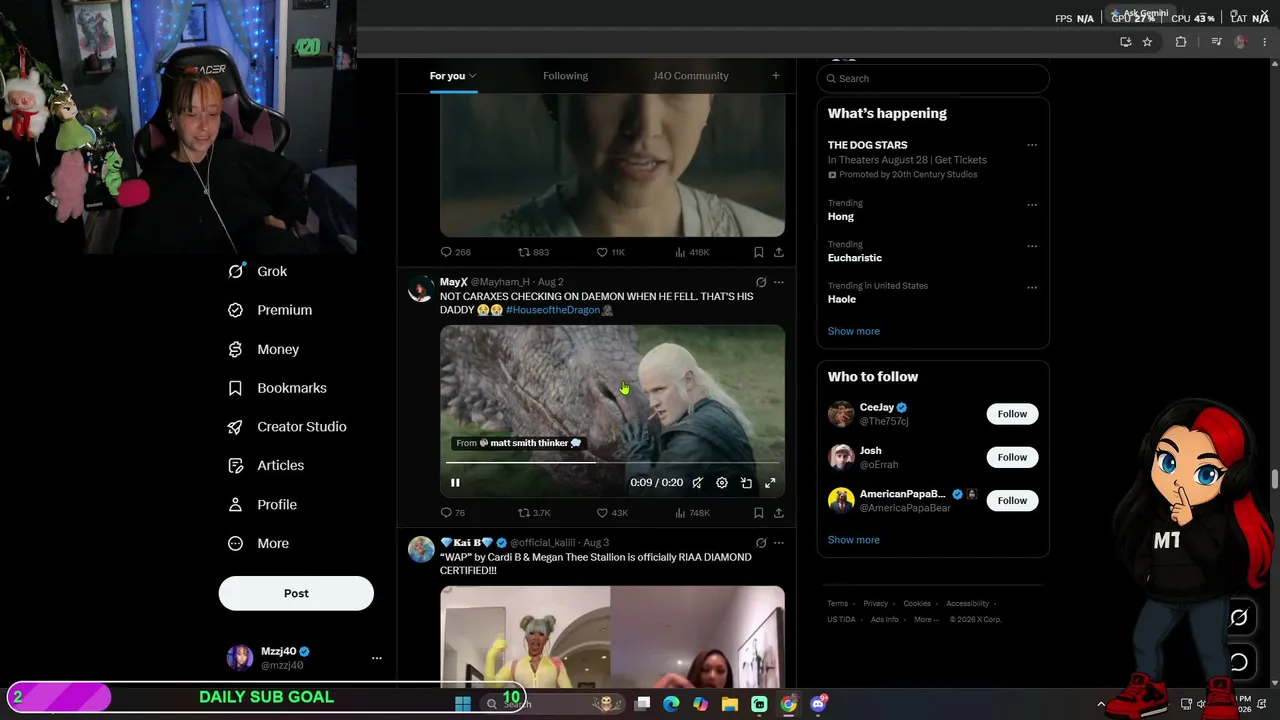This screenshot has height=720, width=1280.
Task: Open Grok from the sidebar
Action: [258, 271]
